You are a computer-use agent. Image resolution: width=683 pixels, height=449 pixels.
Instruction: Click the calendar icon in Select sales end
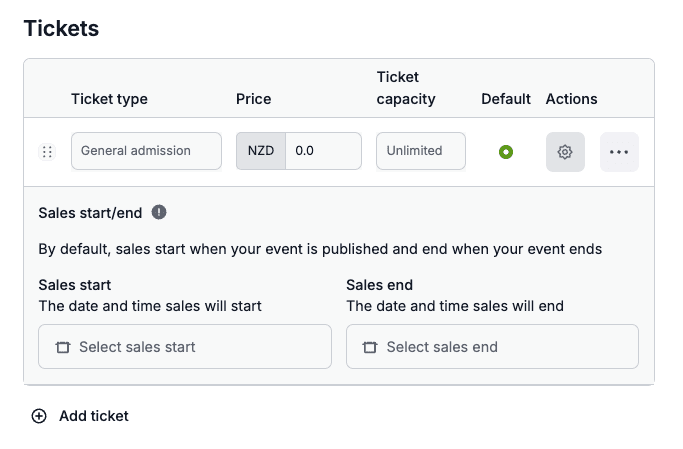[x=370, y=347]
